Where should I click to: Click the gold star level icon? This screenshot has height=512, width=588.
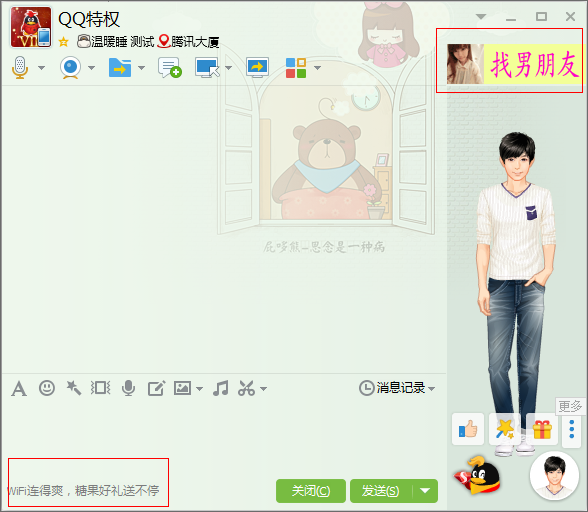[x=63, y=42]
